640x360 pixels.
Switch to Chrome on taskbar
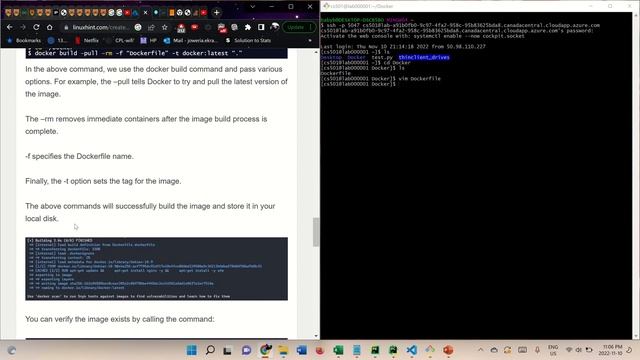[x=265, y=350]
